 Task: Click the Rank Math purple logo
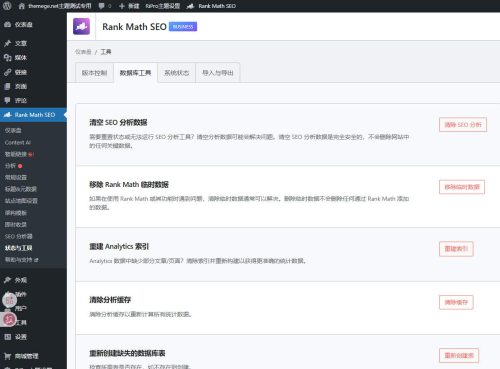(82, 26)
